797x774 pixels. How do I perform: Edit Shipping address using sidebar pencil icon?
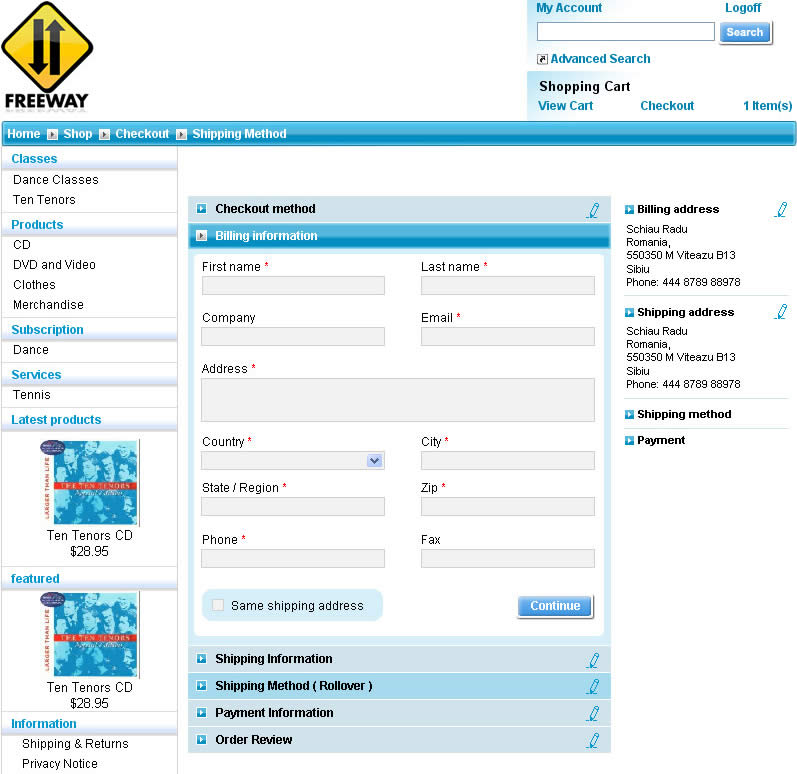coord(781,312)
